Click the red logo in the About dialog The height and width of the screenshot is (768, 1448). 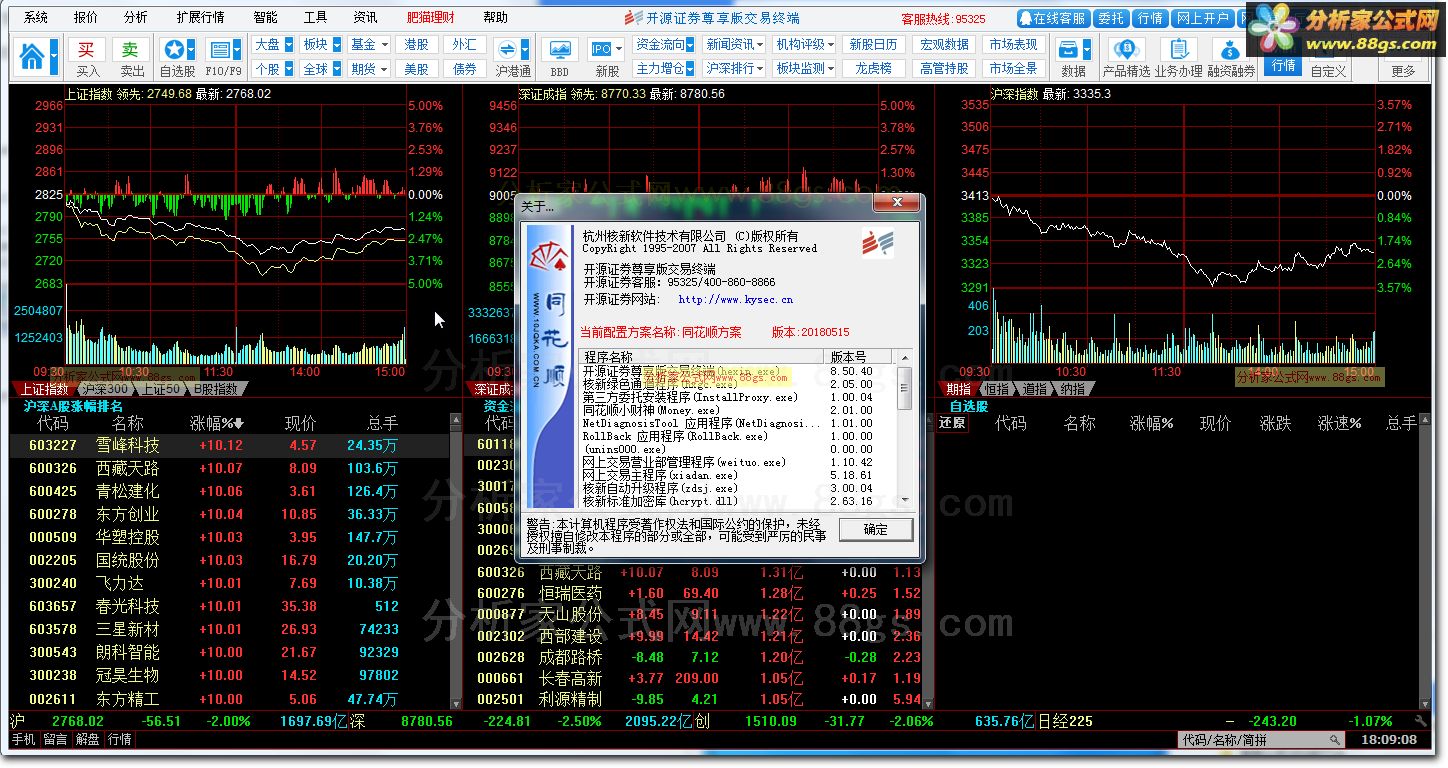[877, 242]
